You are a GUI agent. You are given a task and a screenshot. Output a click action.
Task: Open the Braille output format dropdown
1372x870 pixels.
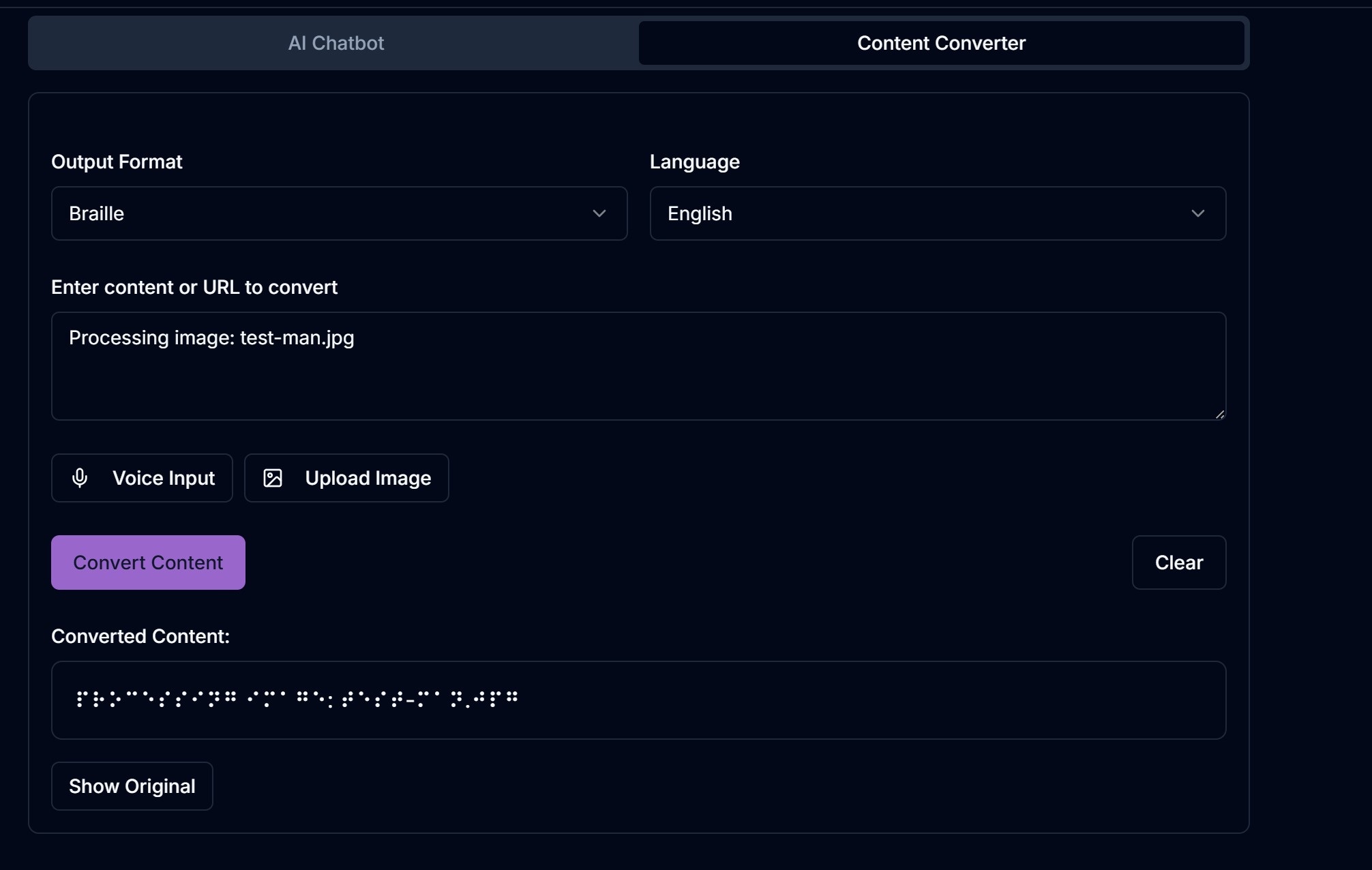(x=338, y=213)
